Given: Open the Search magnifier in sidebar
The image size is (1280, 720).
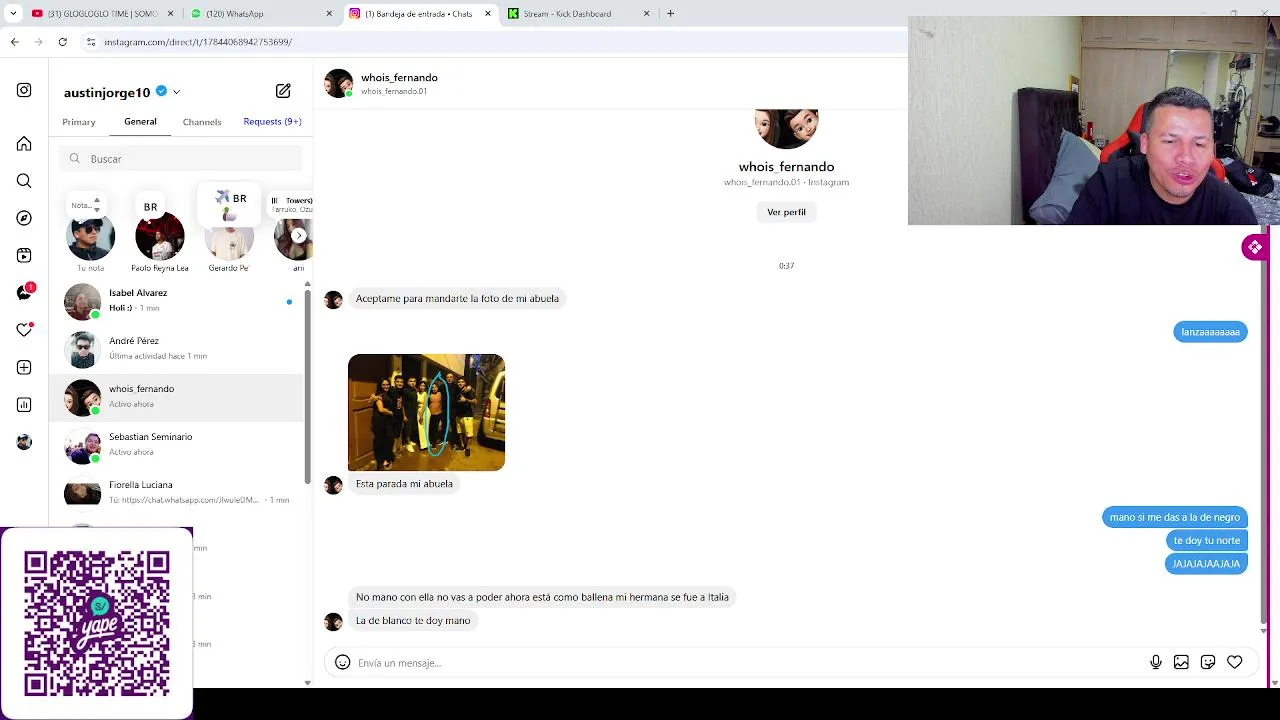Looking at the screenshot, I should click(24, 181).
